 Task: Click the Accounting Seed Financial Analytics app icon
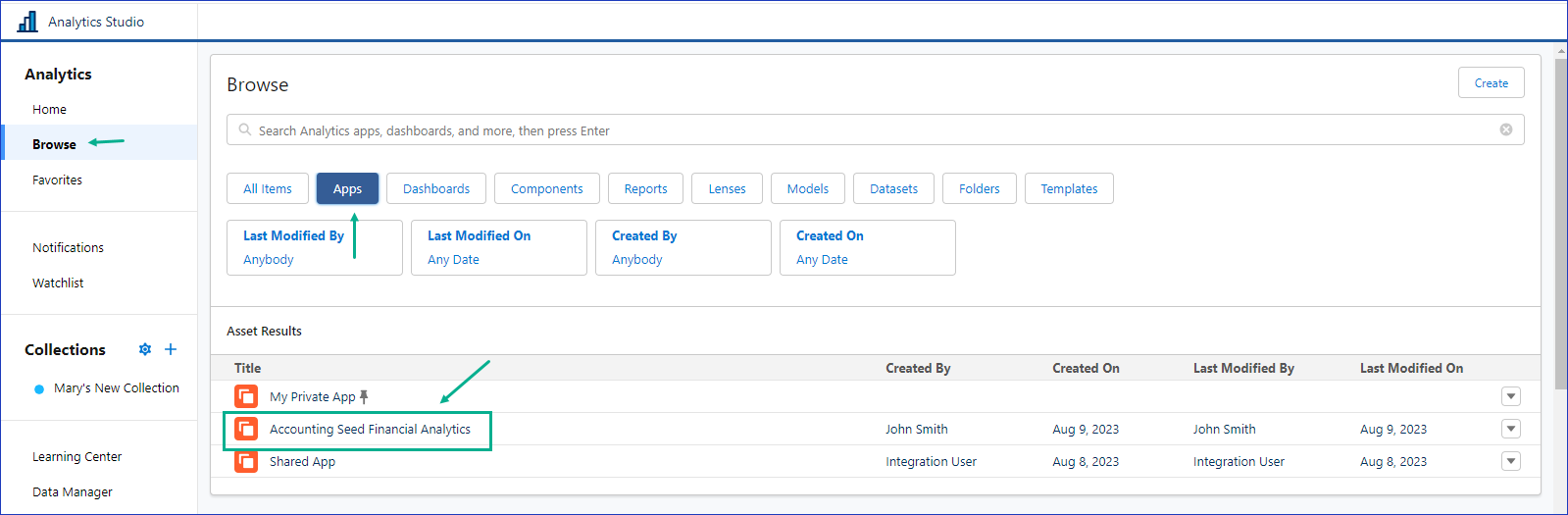click(246, 429)
